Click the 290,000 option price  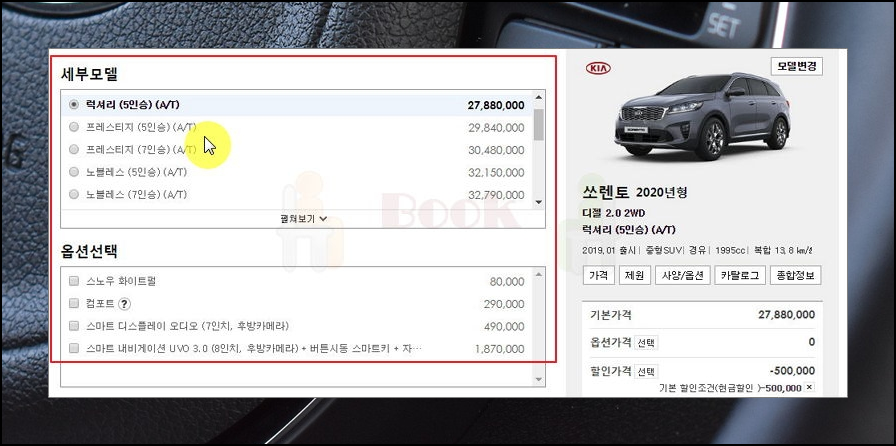pos(504,304)
